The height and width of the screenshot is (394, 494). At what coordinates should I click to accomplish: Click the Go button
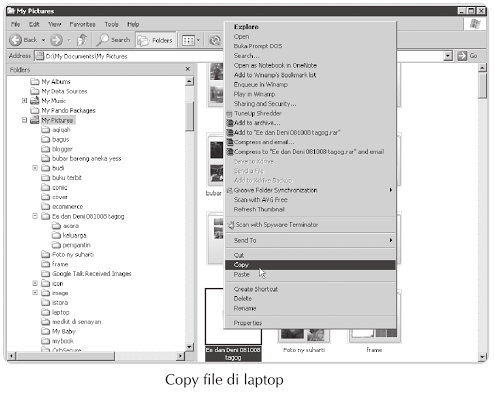click(467, 56)
